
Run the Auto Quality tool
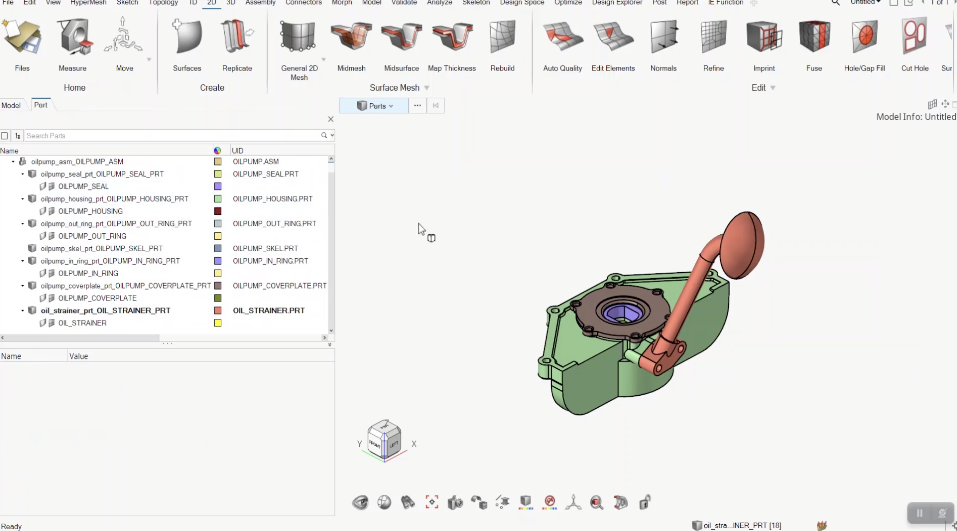562,46
